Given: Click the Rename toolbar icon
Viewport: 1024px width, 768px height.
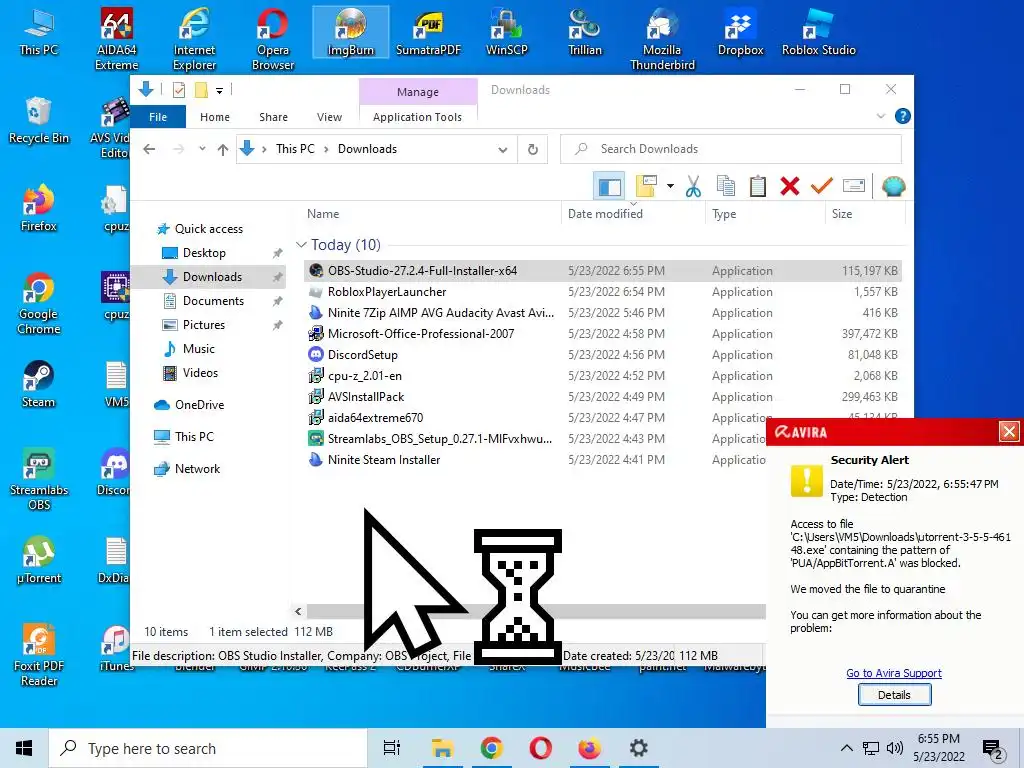Looking at the screenshot, I should click(854, 186).
